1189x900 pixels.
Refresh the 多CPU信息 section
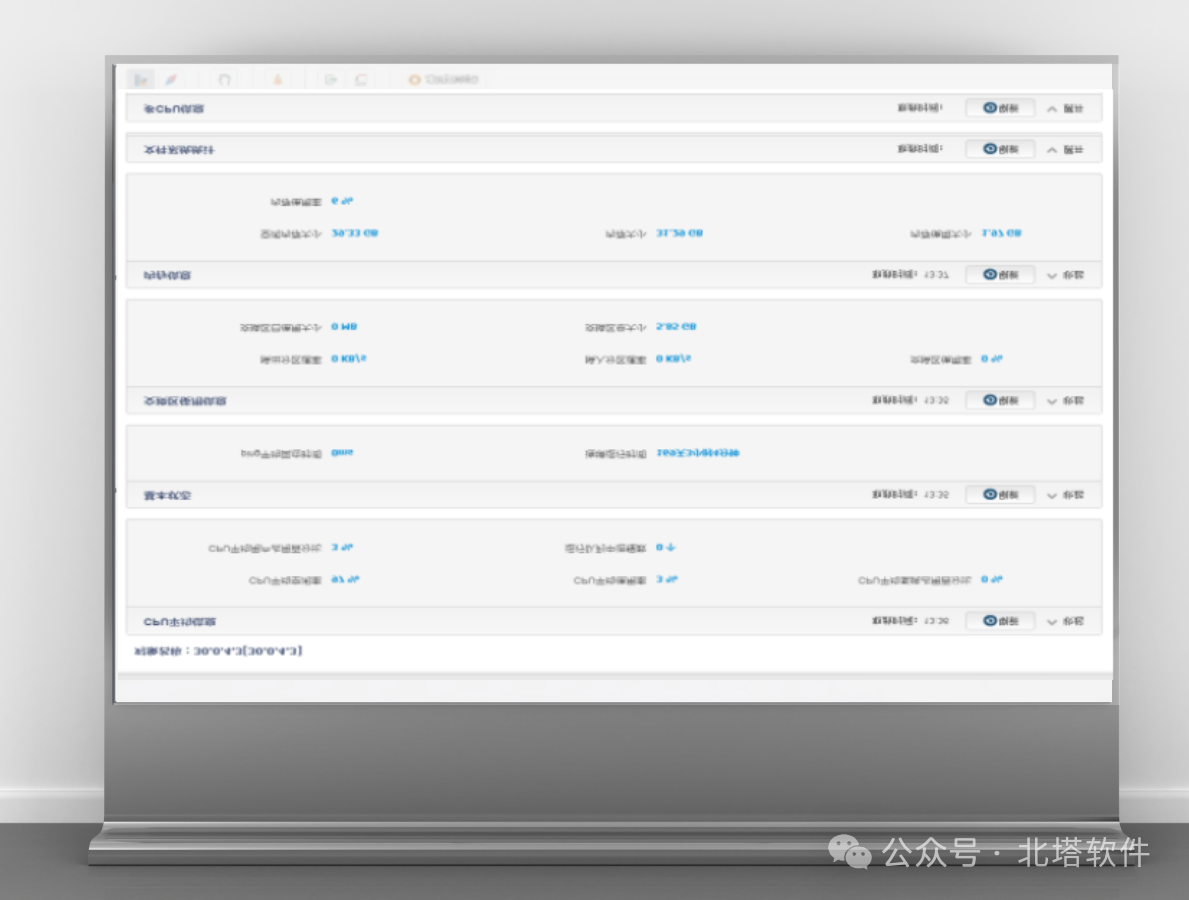click(x=999, y=108)
